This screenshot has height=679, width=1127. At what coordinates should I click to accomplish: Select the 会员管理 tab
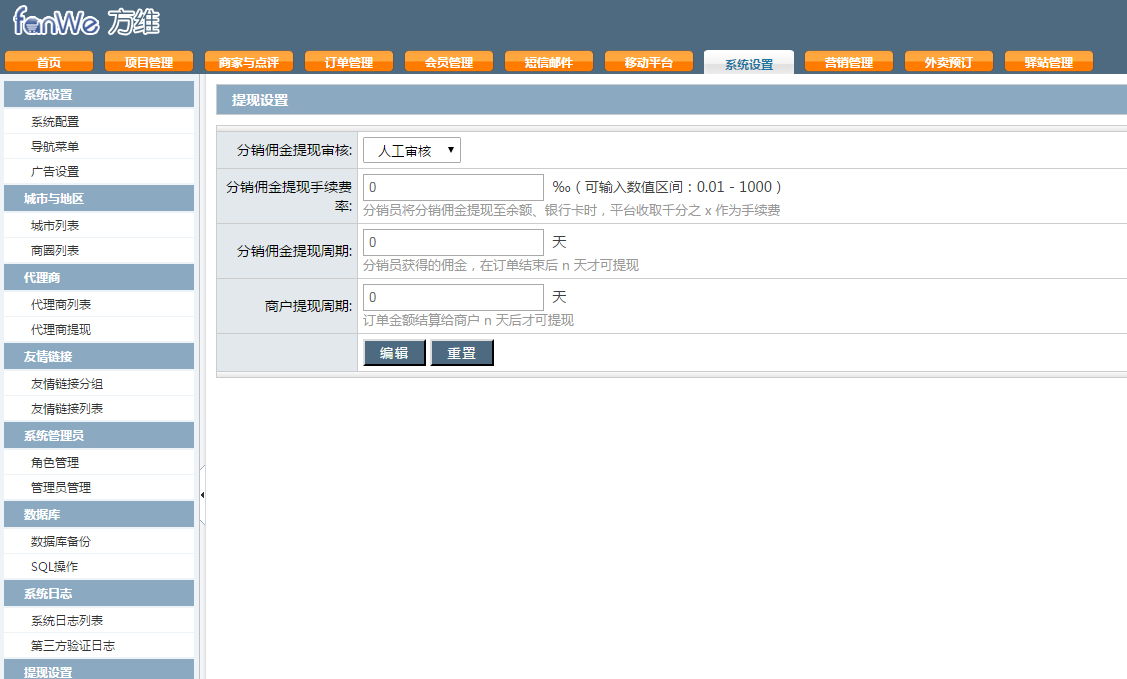coord(448,62)
